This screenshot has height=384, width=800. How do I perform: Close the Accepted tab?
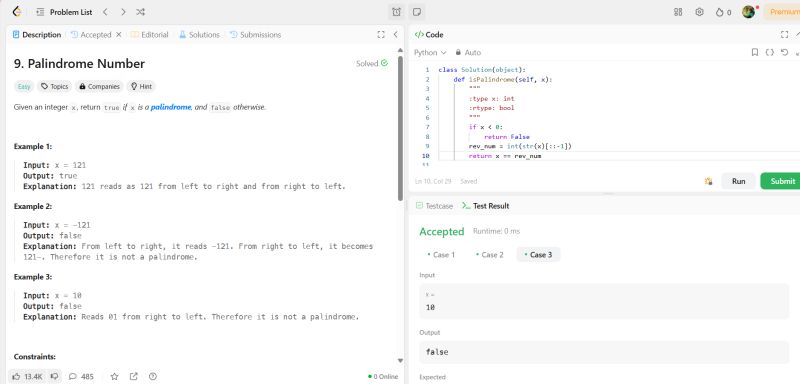[x=119, y=35]
